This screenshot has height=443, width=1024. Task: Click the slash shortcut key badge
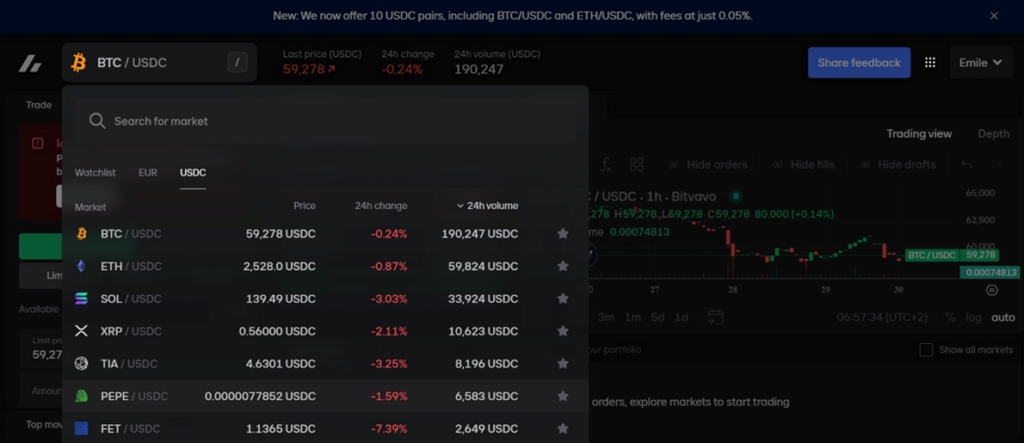[x=237, y=63]
